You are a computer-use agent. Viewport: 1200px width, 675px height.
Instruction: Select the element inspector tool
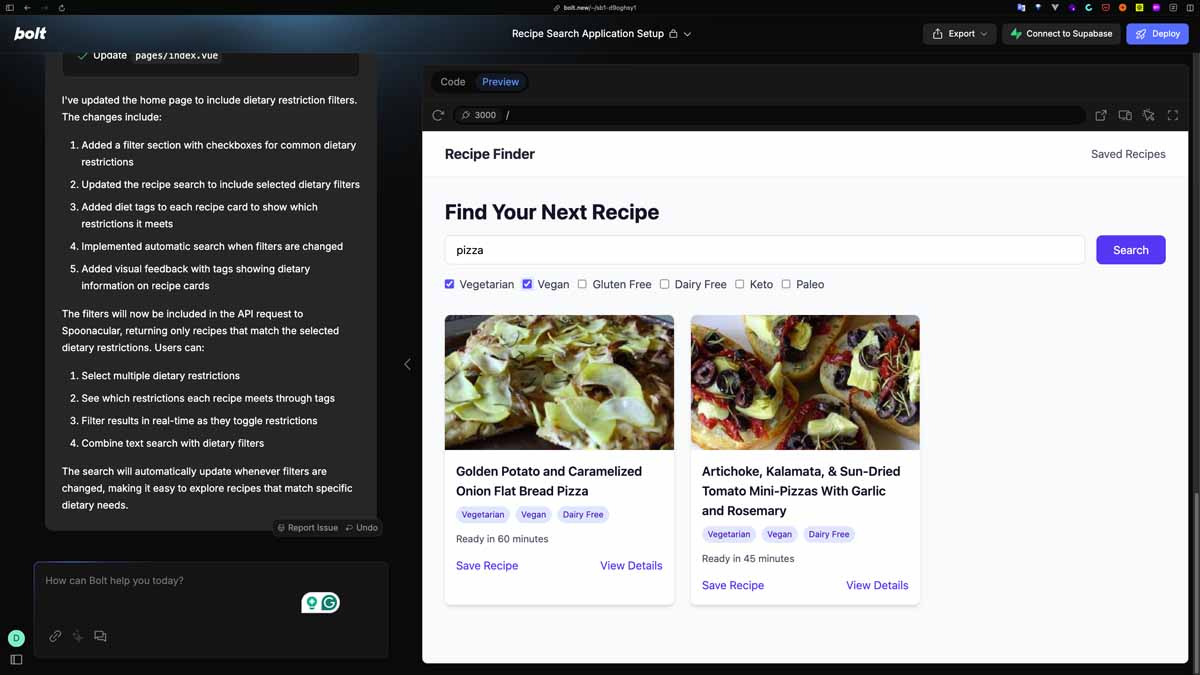(x=1148, y=115)
